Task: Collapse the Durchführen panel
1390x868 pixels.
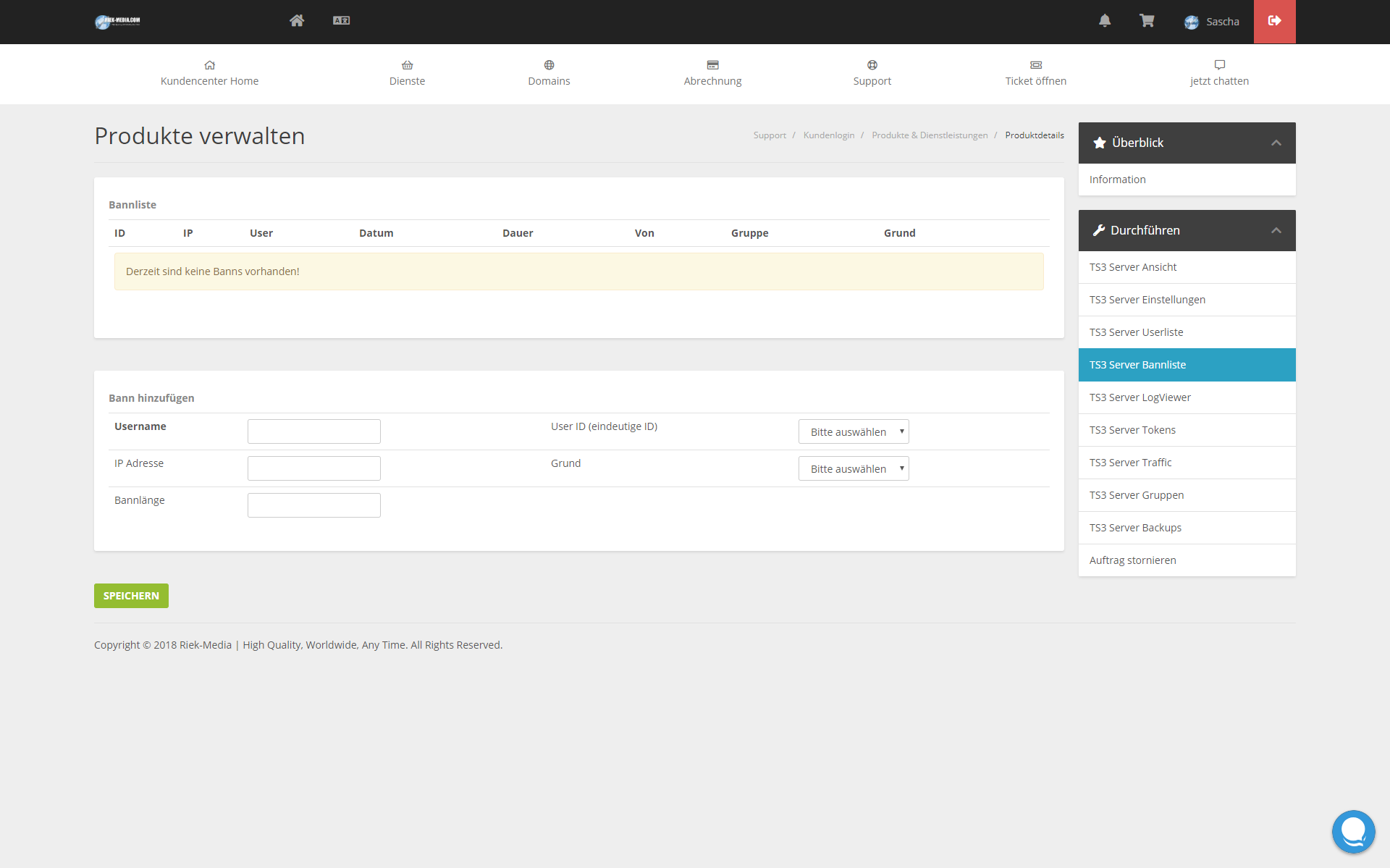Action: (1276, 230)
